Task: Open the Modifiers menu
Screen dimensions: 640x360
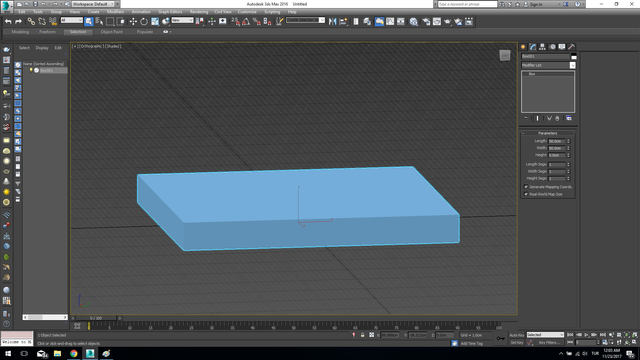Action: [115, 12]
